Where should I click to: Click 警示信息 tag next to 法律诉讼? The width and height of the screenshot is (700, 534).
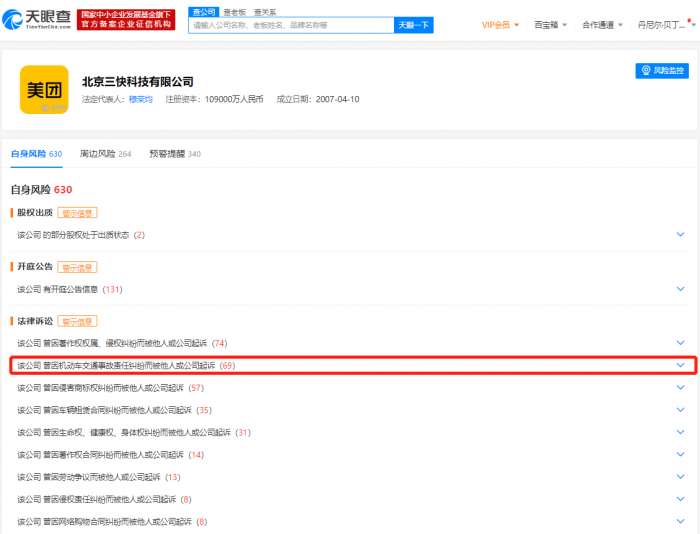[x=77, y=321]
